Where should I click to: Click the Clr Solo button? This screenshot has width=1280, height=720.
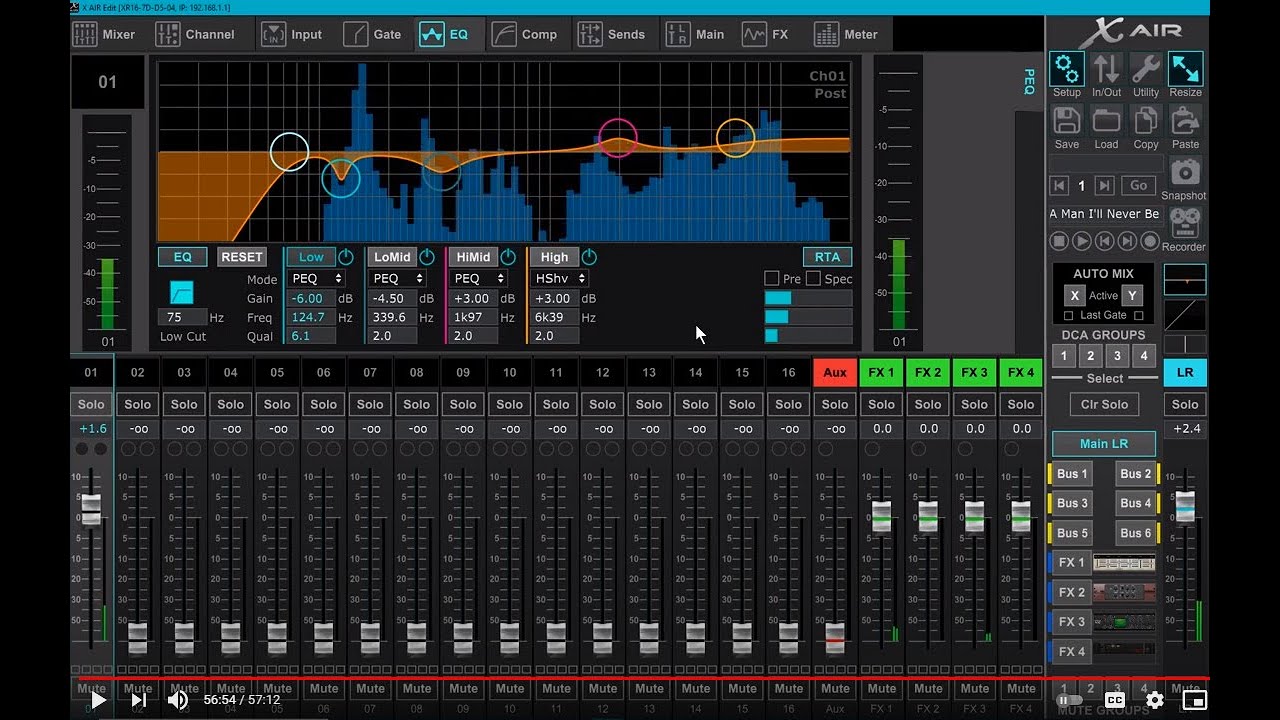click(x=1104, y=404)
